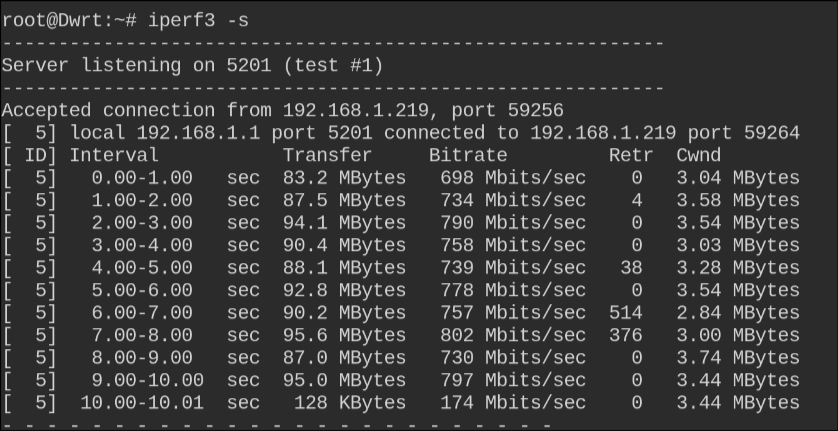Click the Transfer column header
This screenshot has height=431, width=838.
(x=327, y=155)
